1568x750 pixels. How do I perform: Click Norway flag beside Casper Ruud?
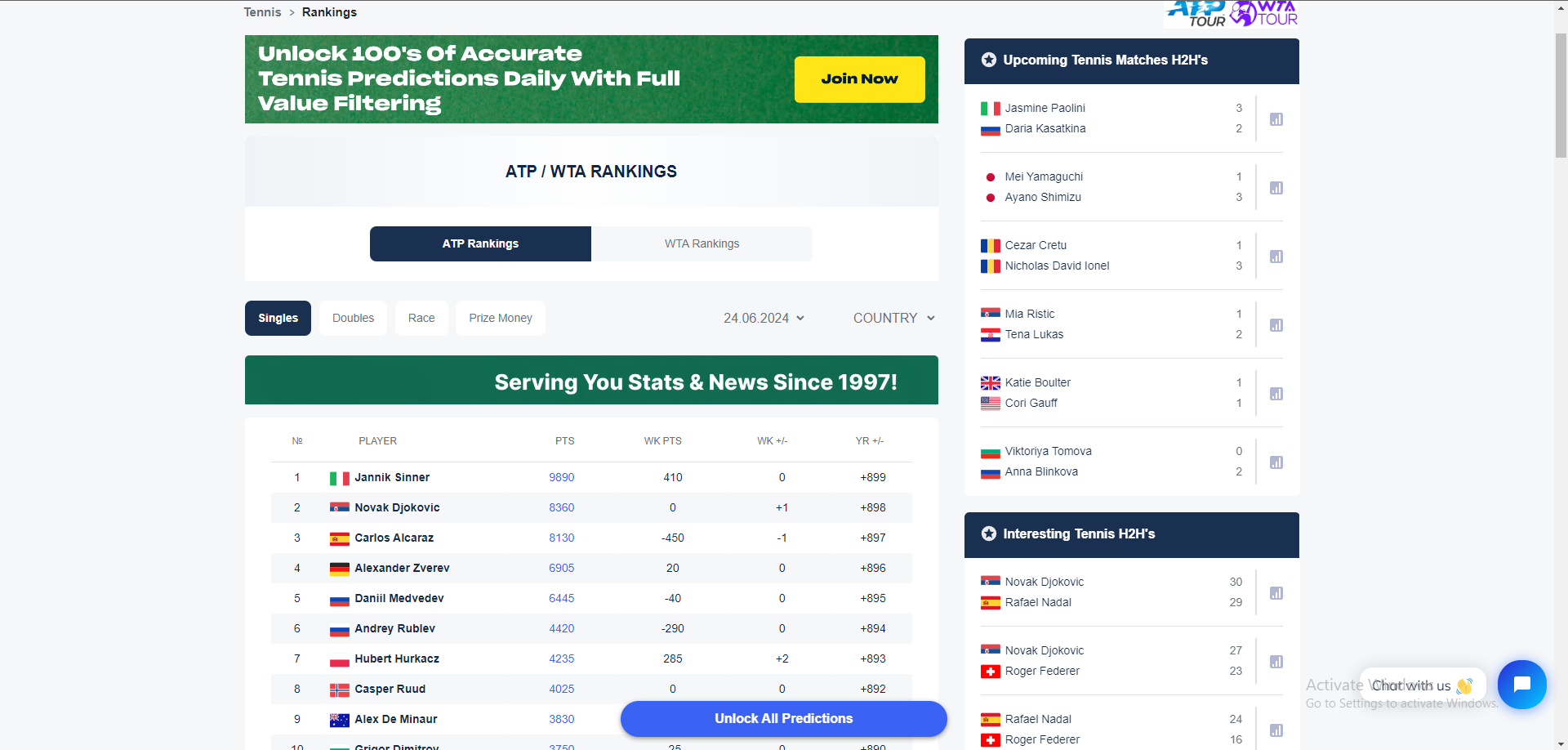tap(340, 690)
